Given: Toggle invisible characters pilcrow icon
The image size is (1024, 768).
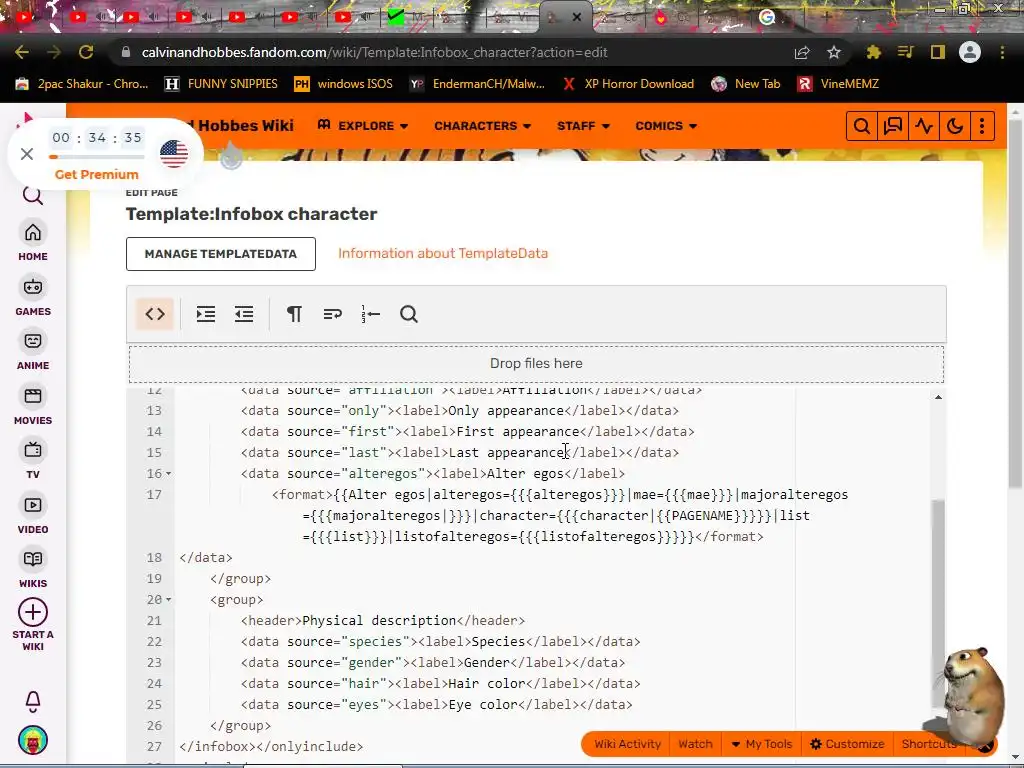Looking at the screenshot, I should click(x=295, y=314).
